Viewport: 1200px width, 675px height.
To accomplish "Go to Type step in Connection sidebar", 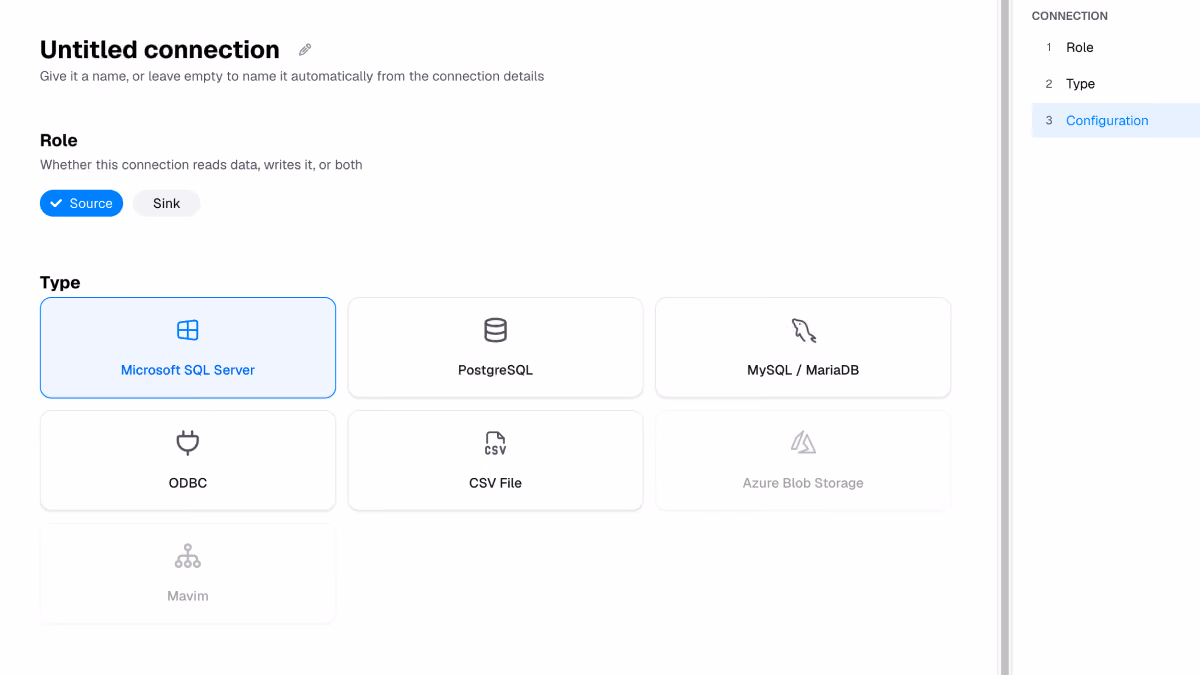I will [x=1116, y=84].
